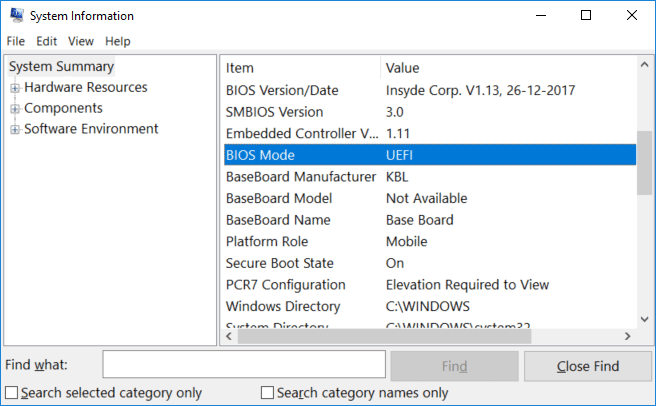Screen dimensions: 656x406
Task: Click the vertical scrollbar up arrow
Action: click(x=645, y=66)
